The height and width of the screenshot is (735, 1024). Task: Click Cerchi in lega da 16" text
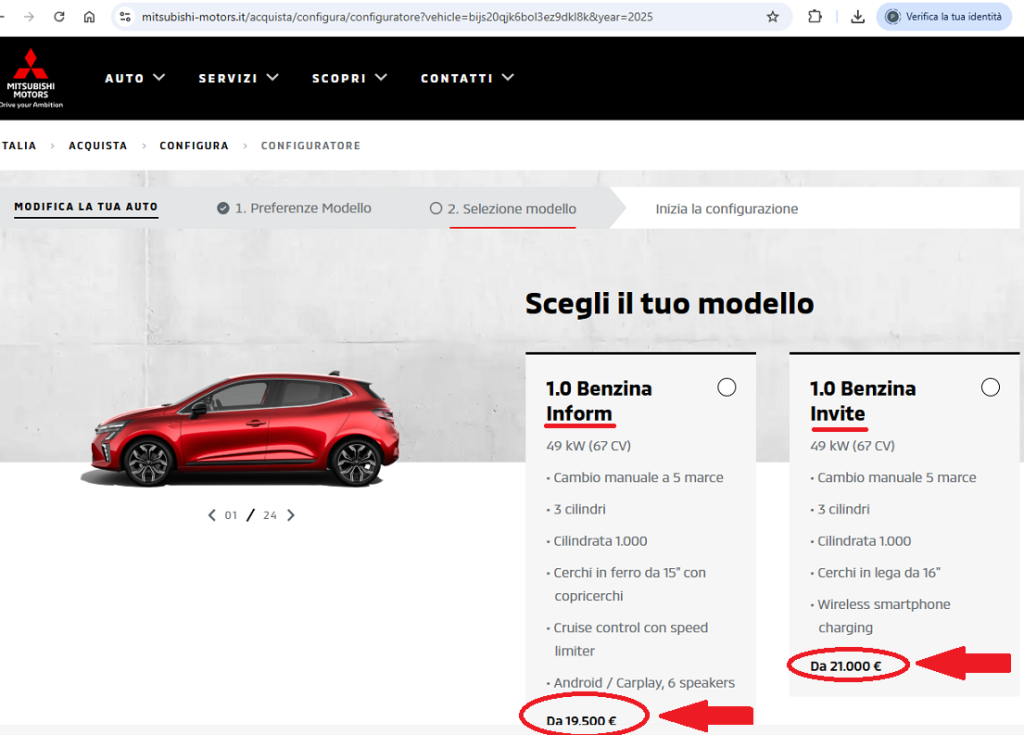pyautogui.click(x=878, y=573)
